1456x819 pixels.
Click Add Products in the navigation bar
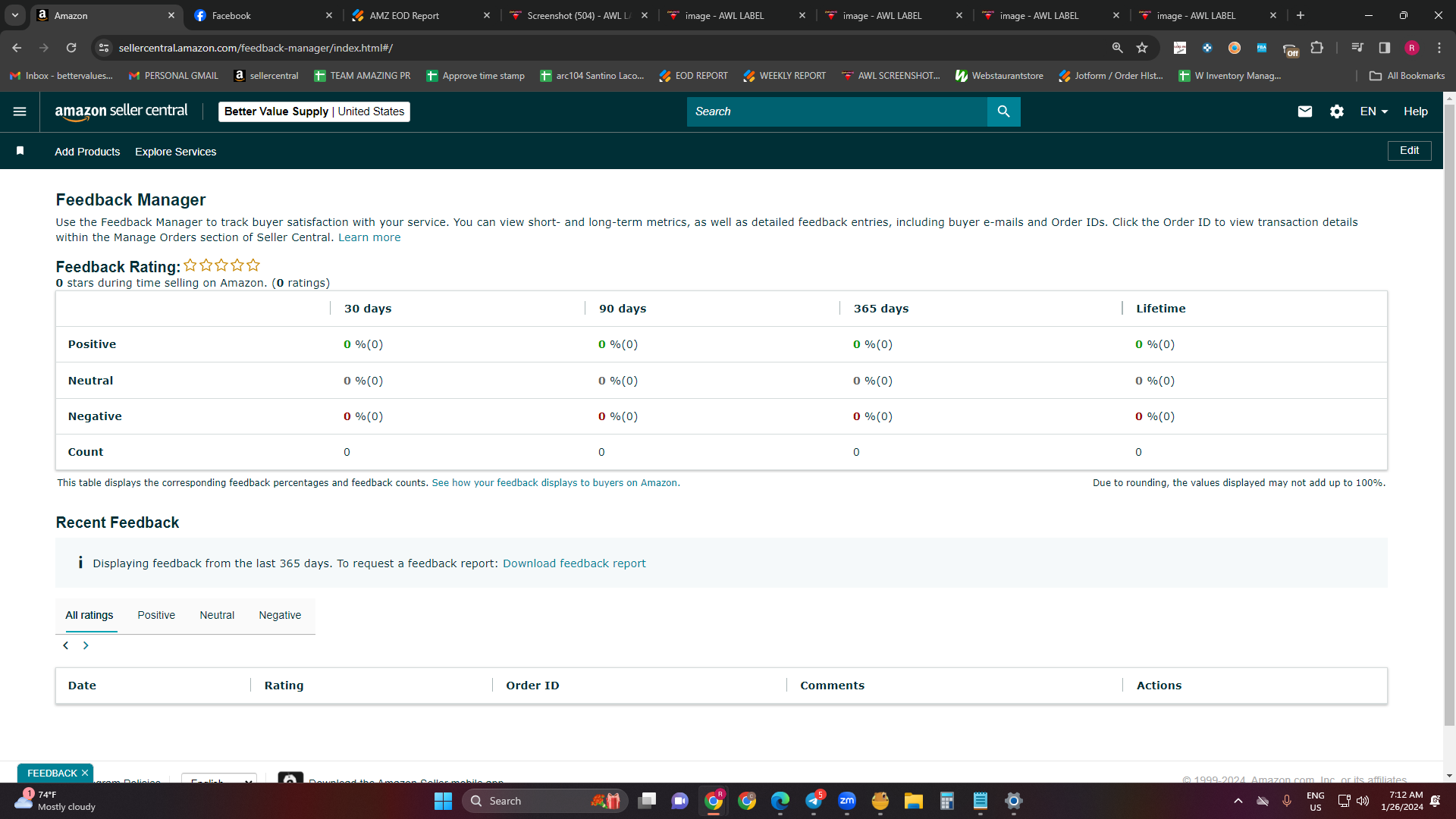tap(87, 152)
